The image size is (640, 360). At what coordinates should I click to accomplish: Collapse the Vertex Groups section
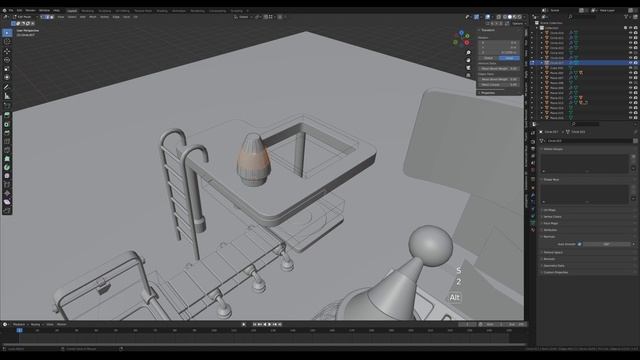tap(553, 149)
